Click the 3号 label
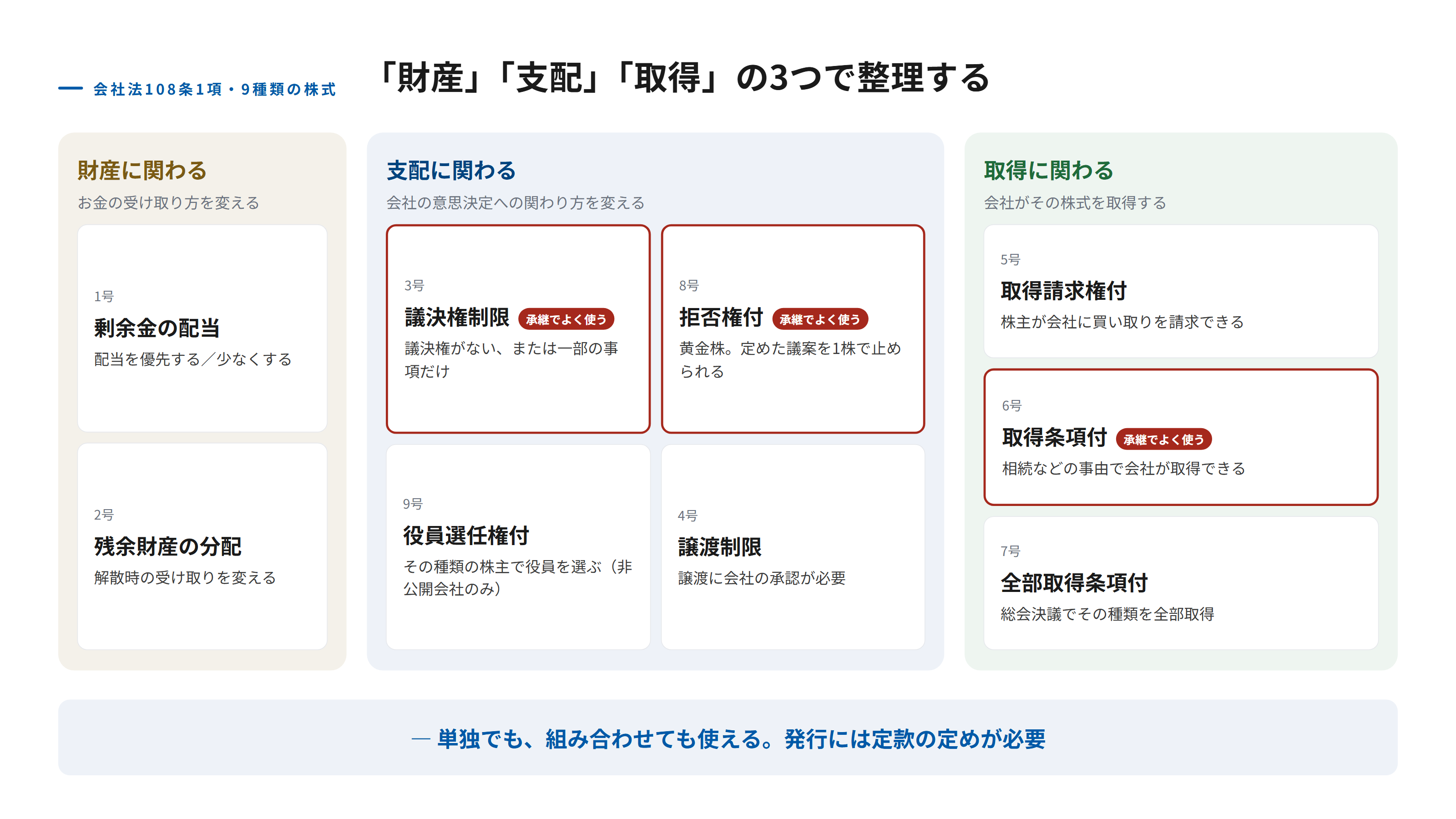 [415, 285]
